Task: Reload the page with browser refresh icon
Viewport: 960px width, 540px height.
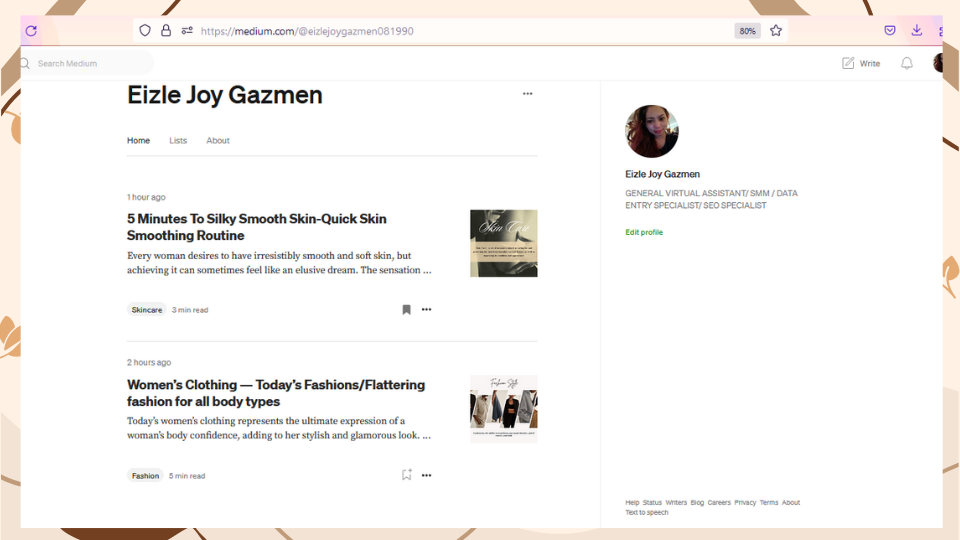Action: pyautogui.click(x=31, y=31)
